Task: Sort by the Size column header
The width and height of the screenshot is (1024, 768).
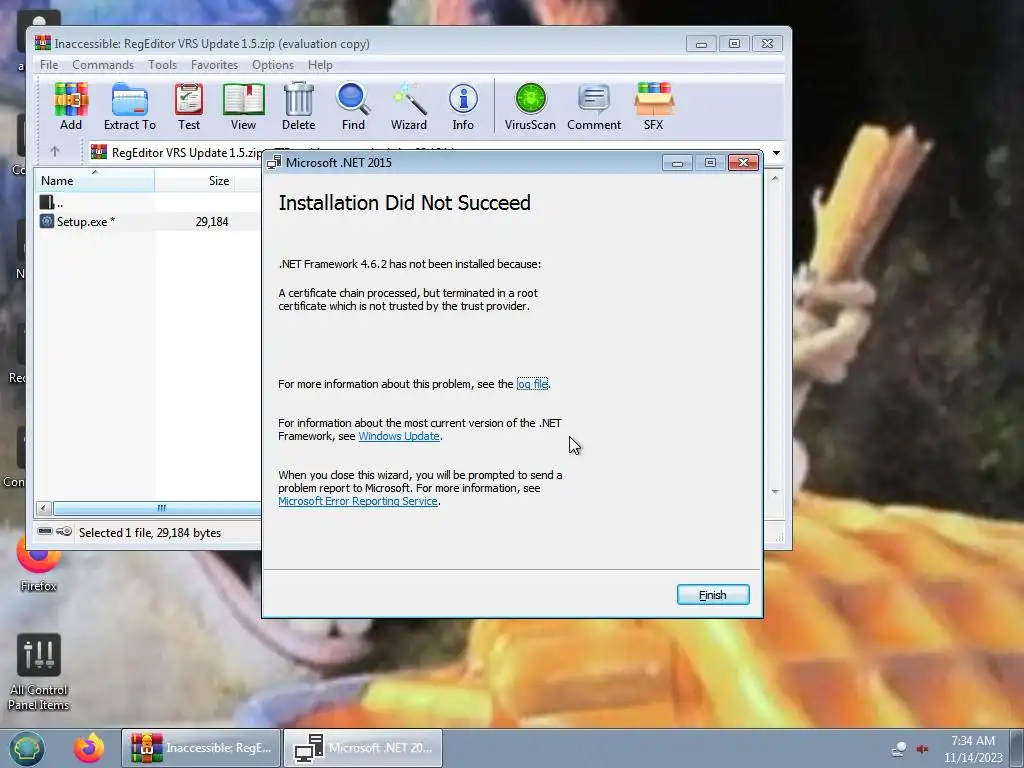Action: click(x=197, y=180)
